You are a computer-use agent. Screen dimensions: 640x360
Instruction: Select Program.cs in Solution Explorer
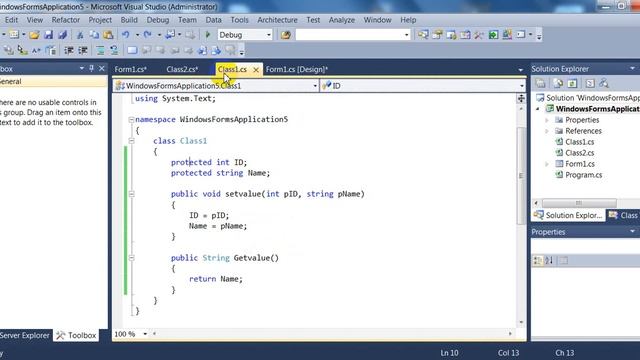coord(583,175)
